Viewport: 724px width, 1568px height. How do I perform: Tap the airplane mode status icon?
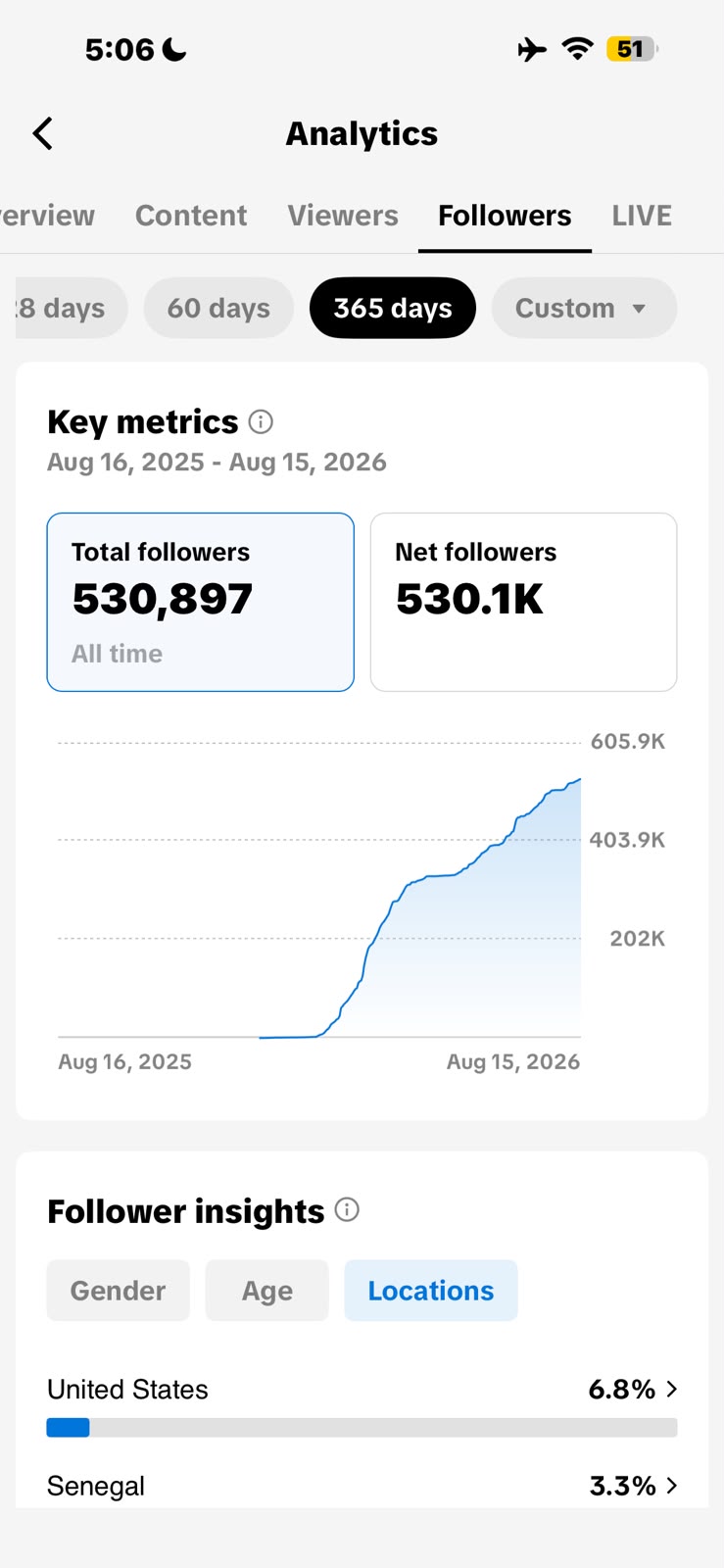click(532, 49)
